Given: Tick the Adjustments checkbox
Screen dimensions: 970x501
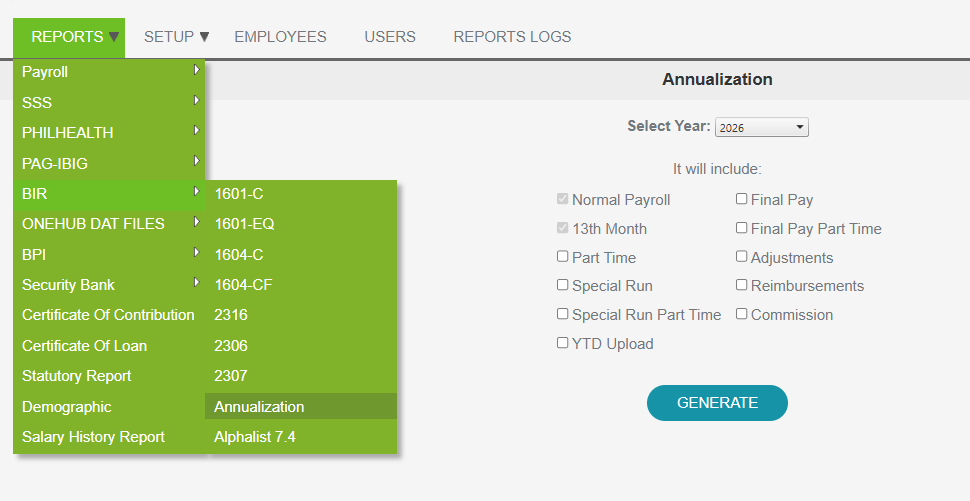Looking at the screenshot, I should coord(742,257).
